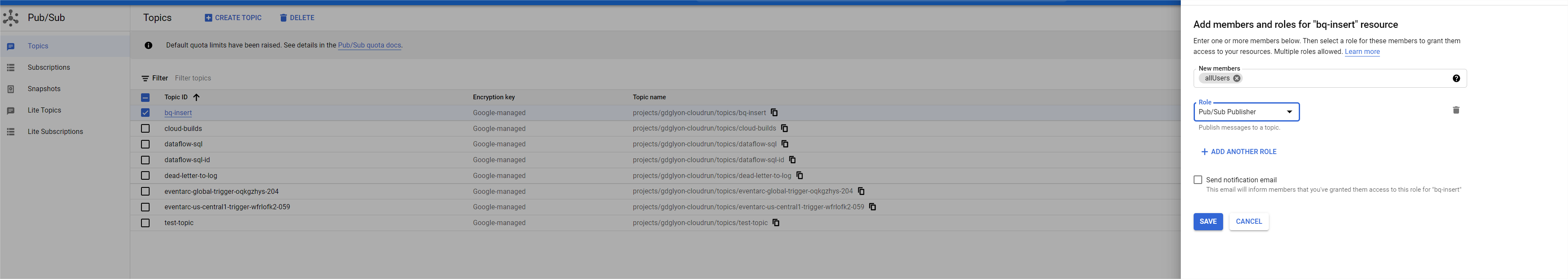This screenshot has width=1568, height=279.
Task: Select the eventarc-global-trigger topic checkbox
Action: (145, 191)
